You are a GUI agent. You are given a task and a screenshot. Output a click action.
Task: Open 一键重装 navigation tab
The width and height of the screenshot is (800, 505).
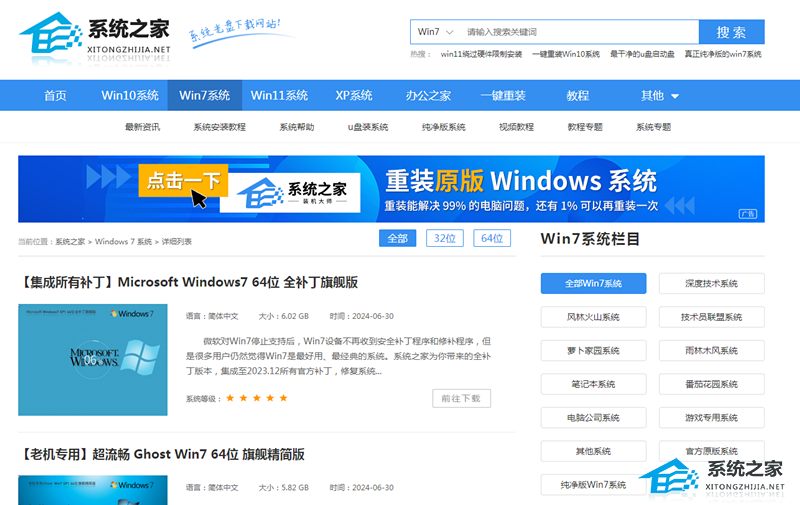coord(503,95)
